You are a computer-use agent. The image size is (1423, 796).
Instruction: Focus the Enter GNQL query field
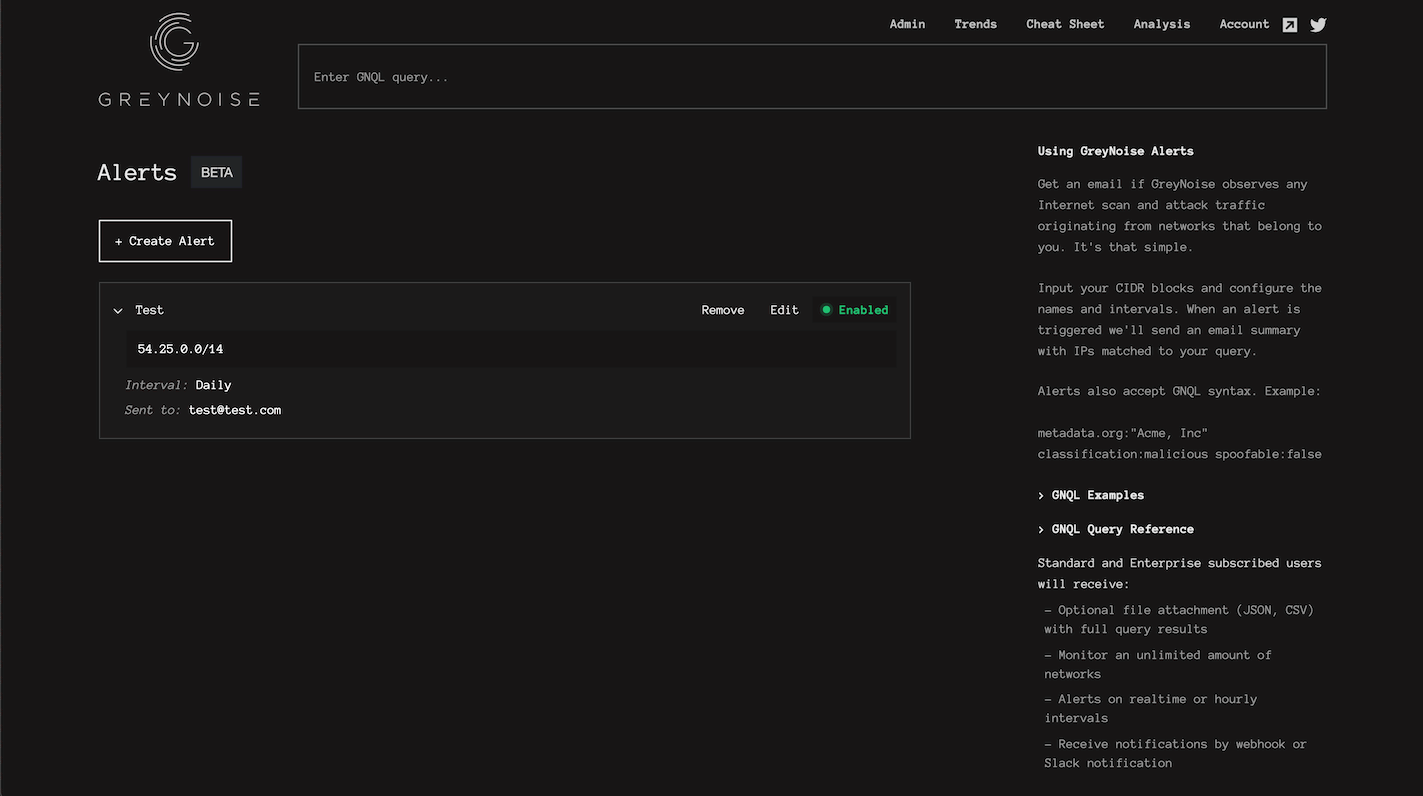tap(811, 77)
